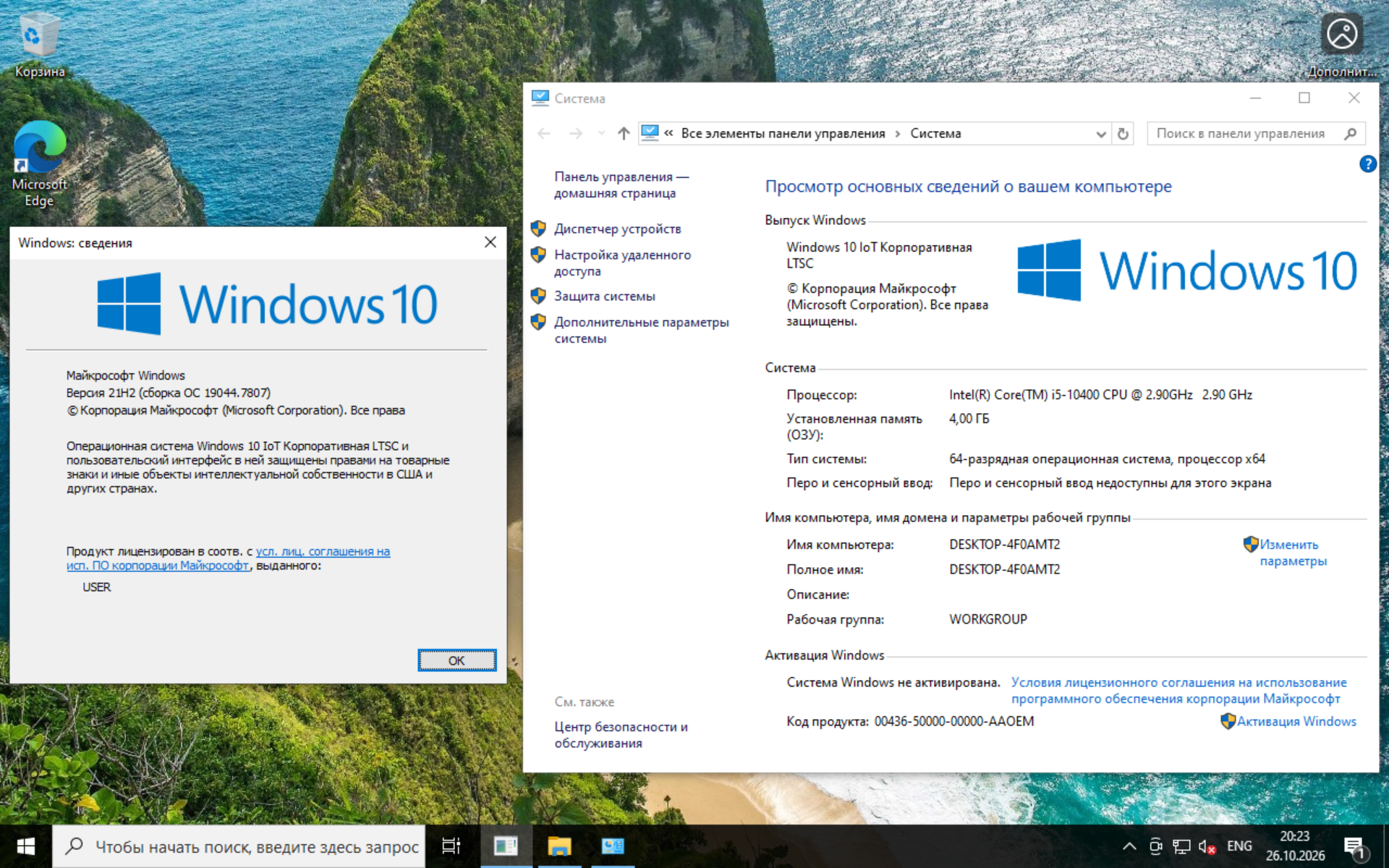Refresh the control panel address bar
This screenshot has width=1389, height=868.
coord(1123,134)
